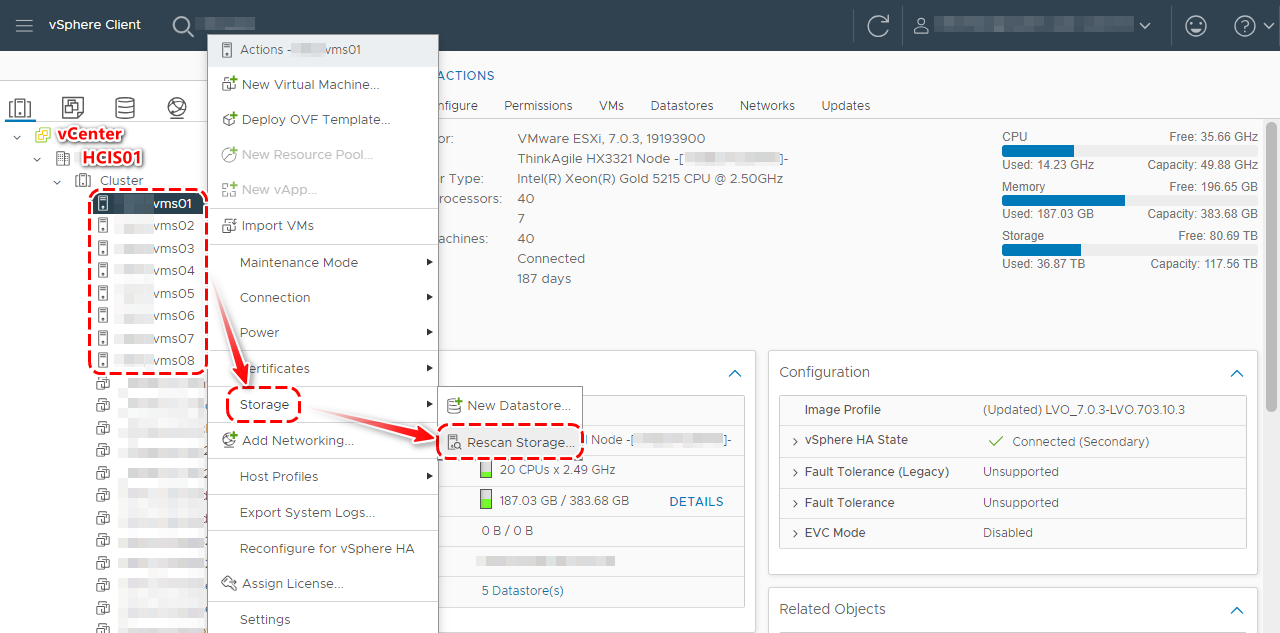Select Rescan Storage from submenu

pos(520,442)
